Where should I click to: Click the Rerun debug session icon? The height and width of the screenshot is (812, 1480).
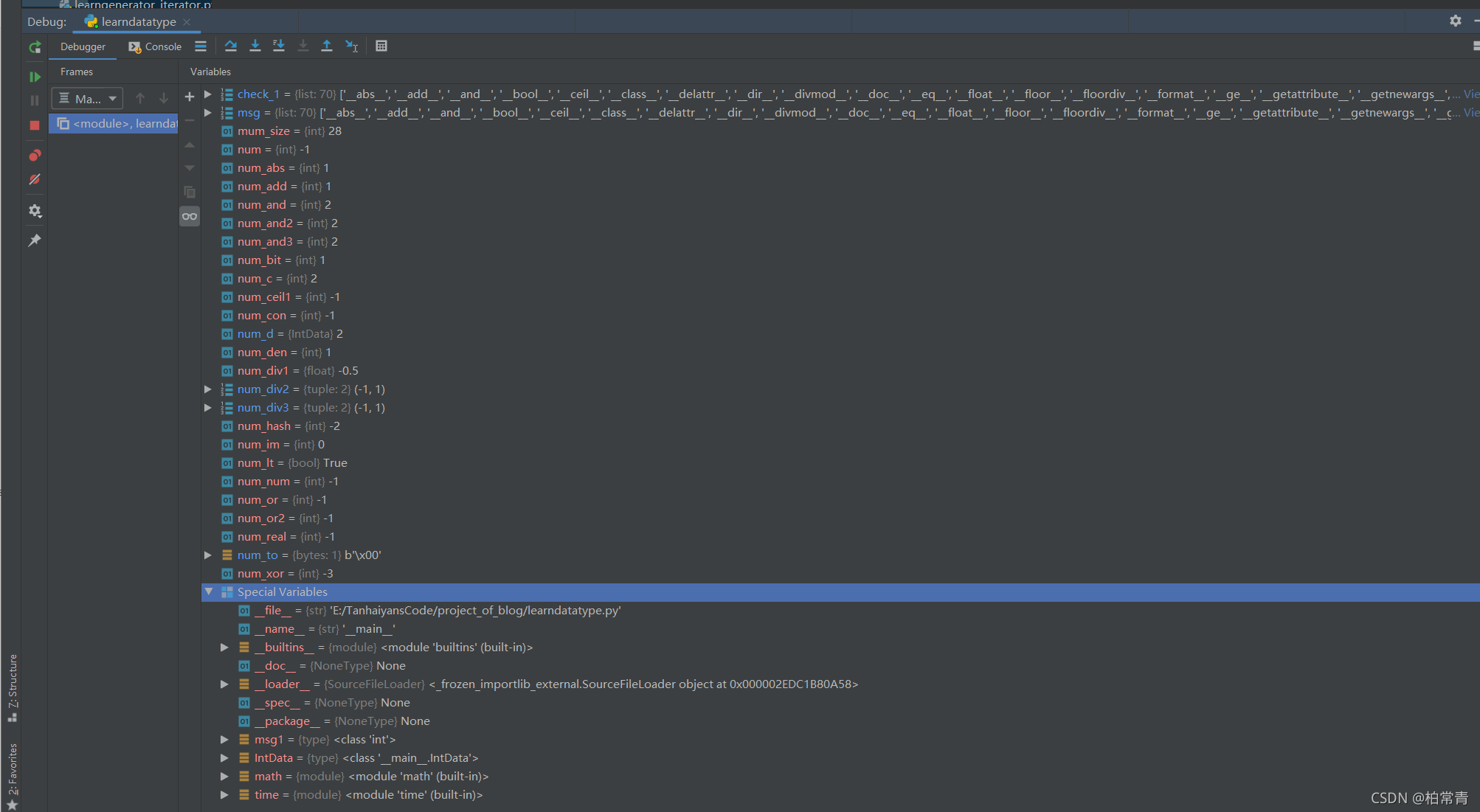(x=35, y=47)
